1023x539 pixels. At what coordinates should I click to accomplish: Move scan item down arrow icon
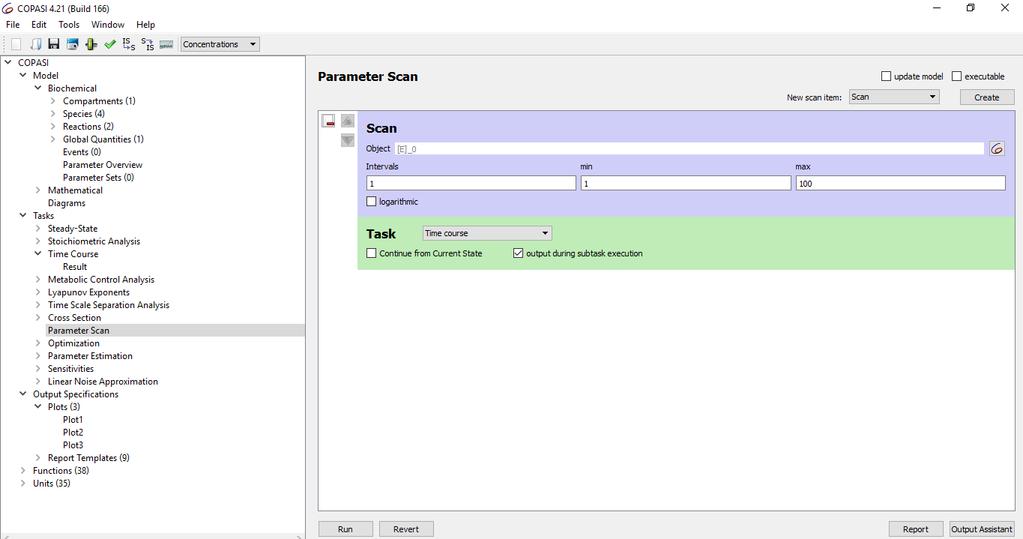click(348, 140)
